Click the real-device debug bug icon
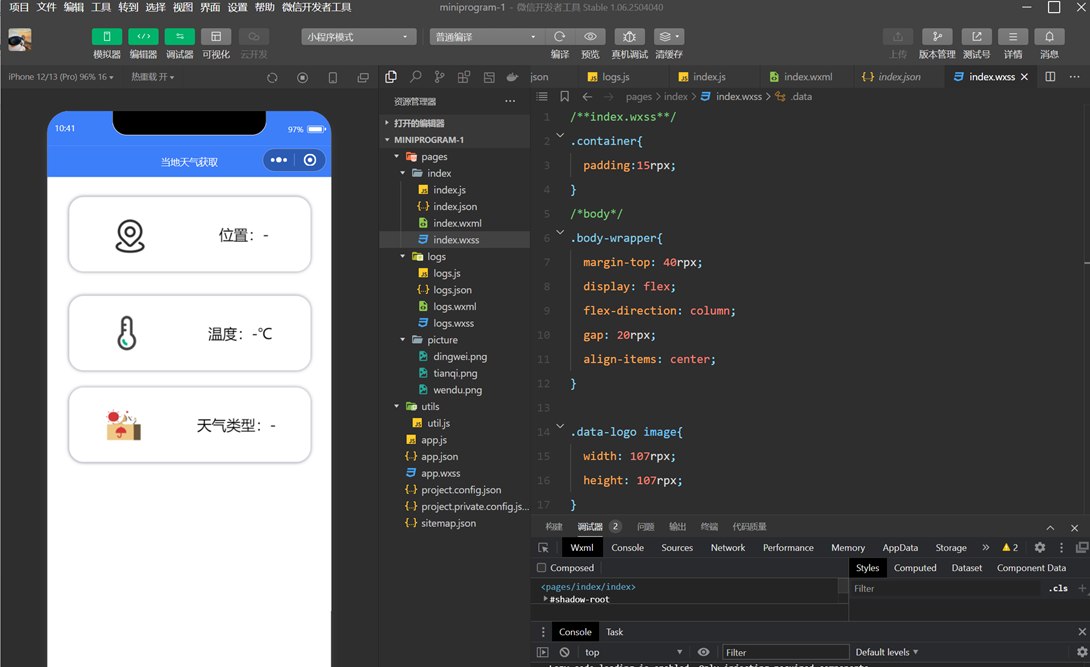The image size is (1090, 667). (x=629, y=37)
